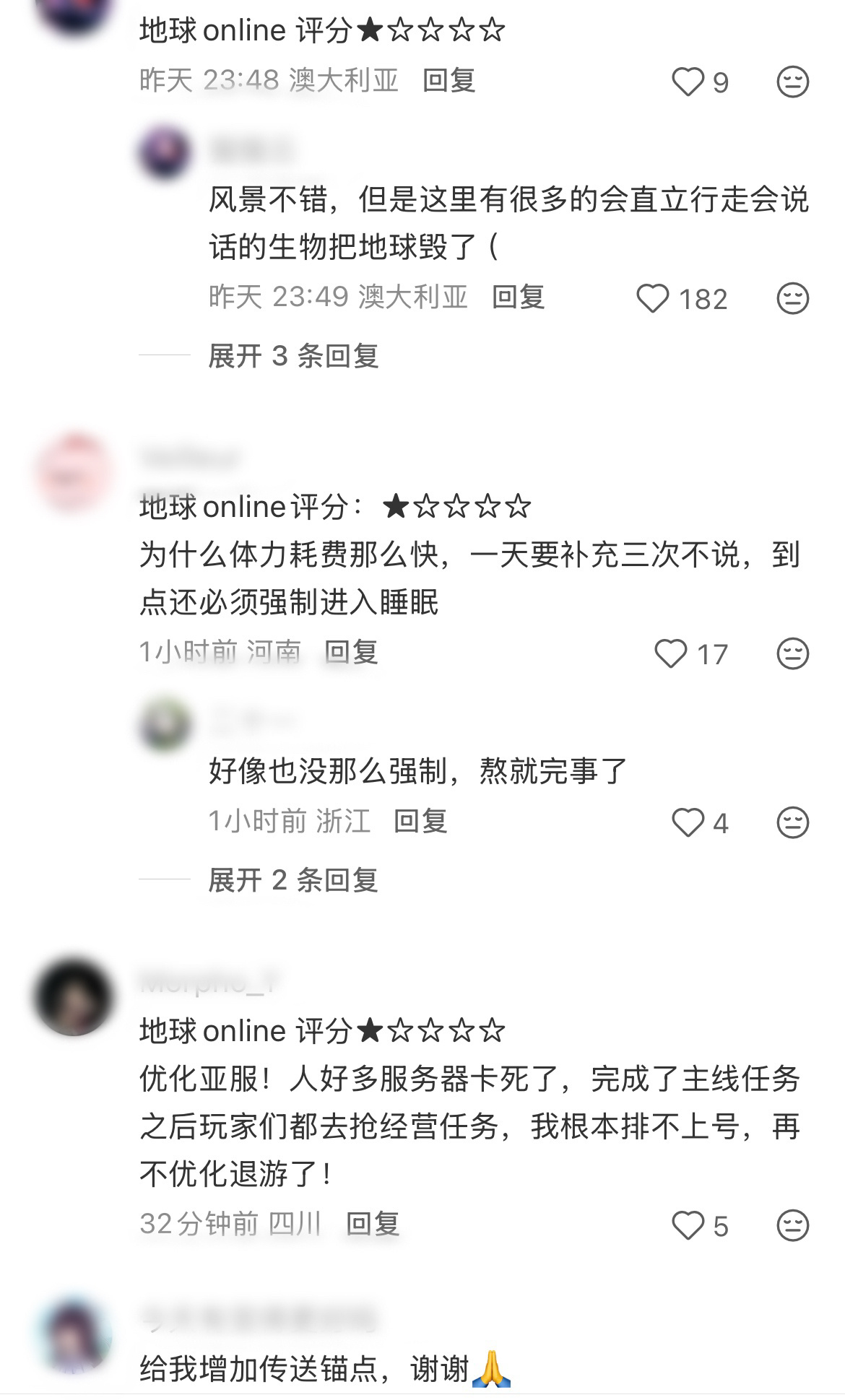Like the Henan comment with 17 likes
The height and width of the screenshot is (1400, 845).
pos(670,653)
